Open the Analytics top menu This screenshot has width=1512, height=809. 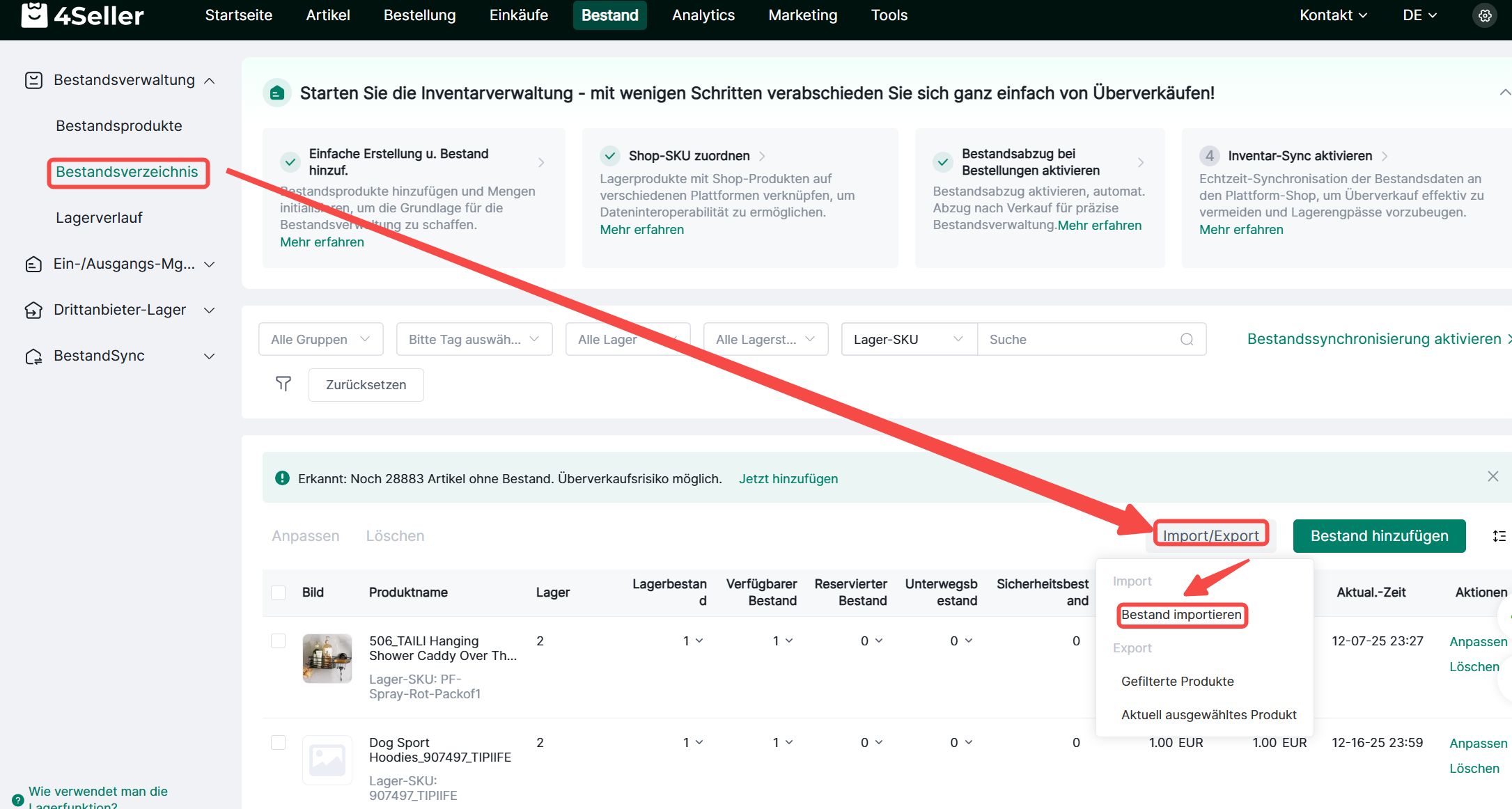point(703,15)
